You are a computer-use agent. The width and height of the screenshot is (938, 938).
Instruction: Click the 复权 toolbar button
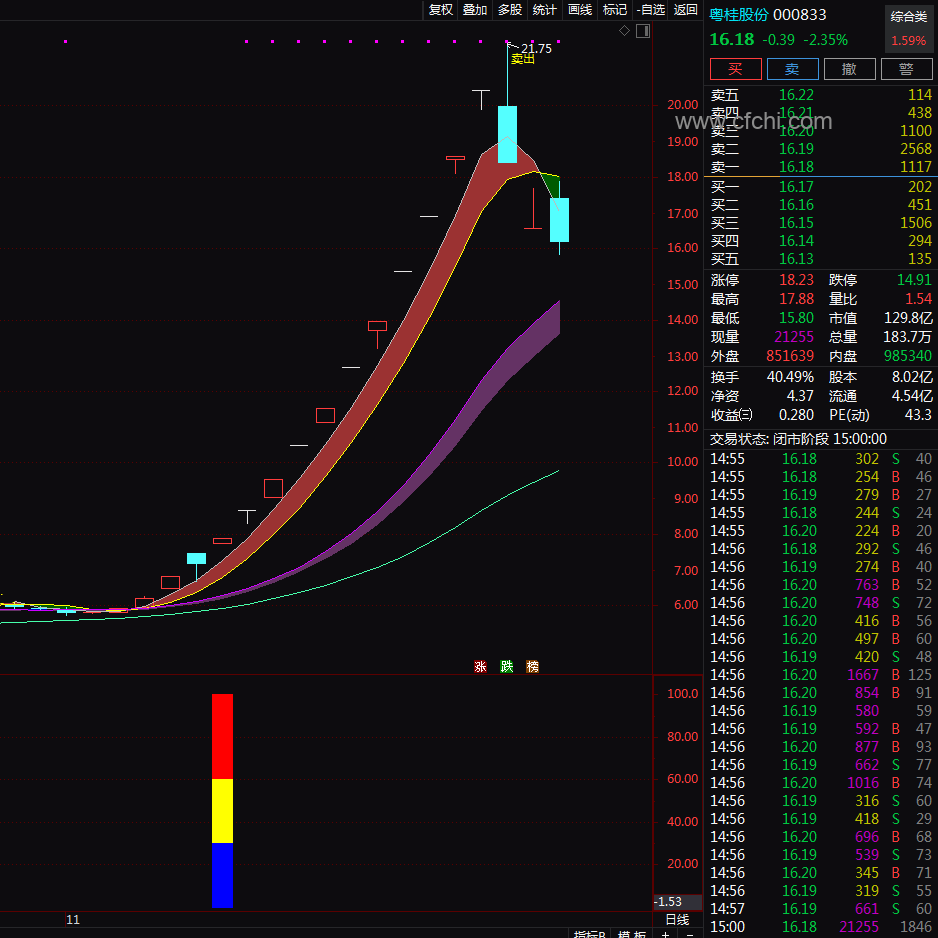click(x=441, y=10)
